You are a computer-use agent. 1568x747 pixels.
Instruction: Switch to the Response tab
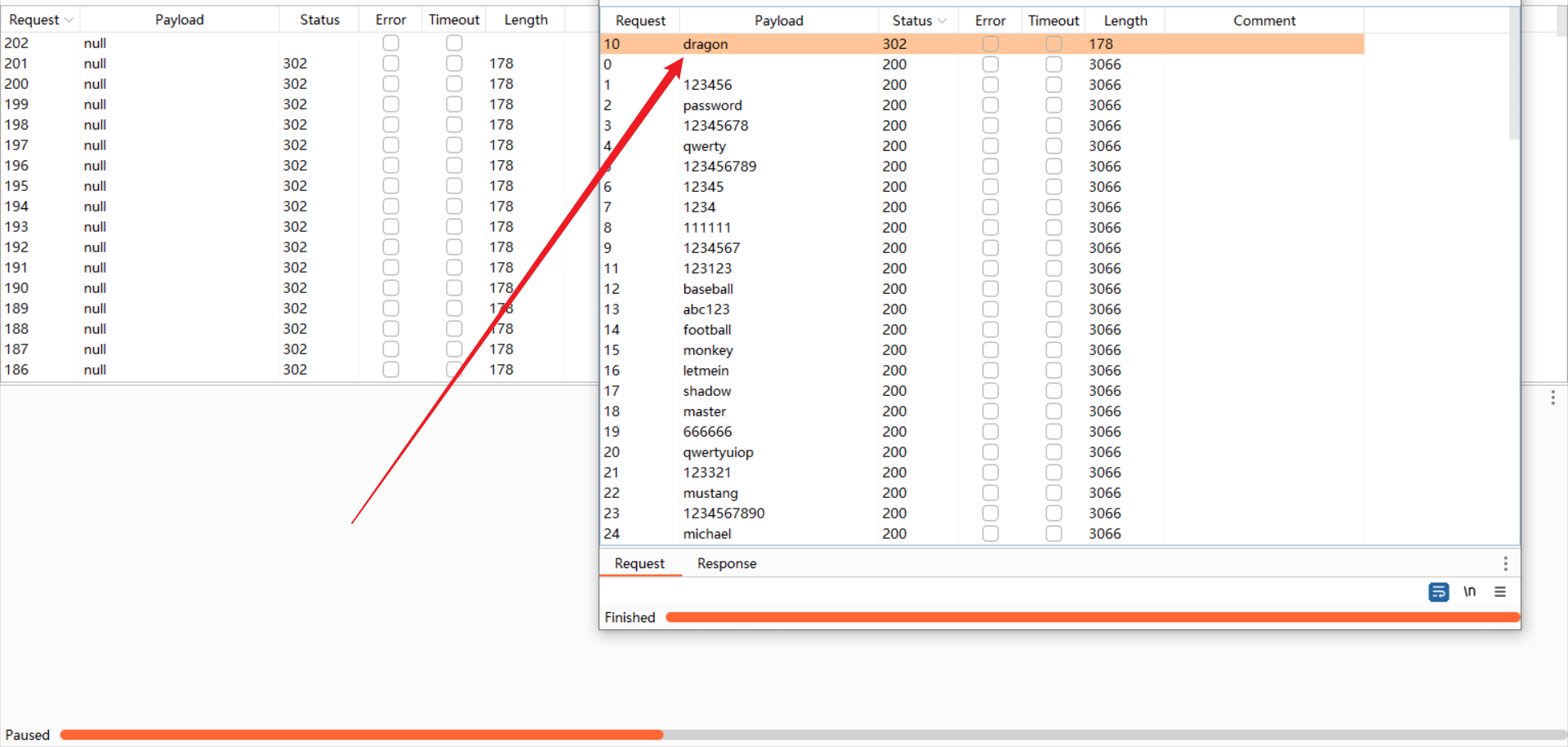point(726,563)
